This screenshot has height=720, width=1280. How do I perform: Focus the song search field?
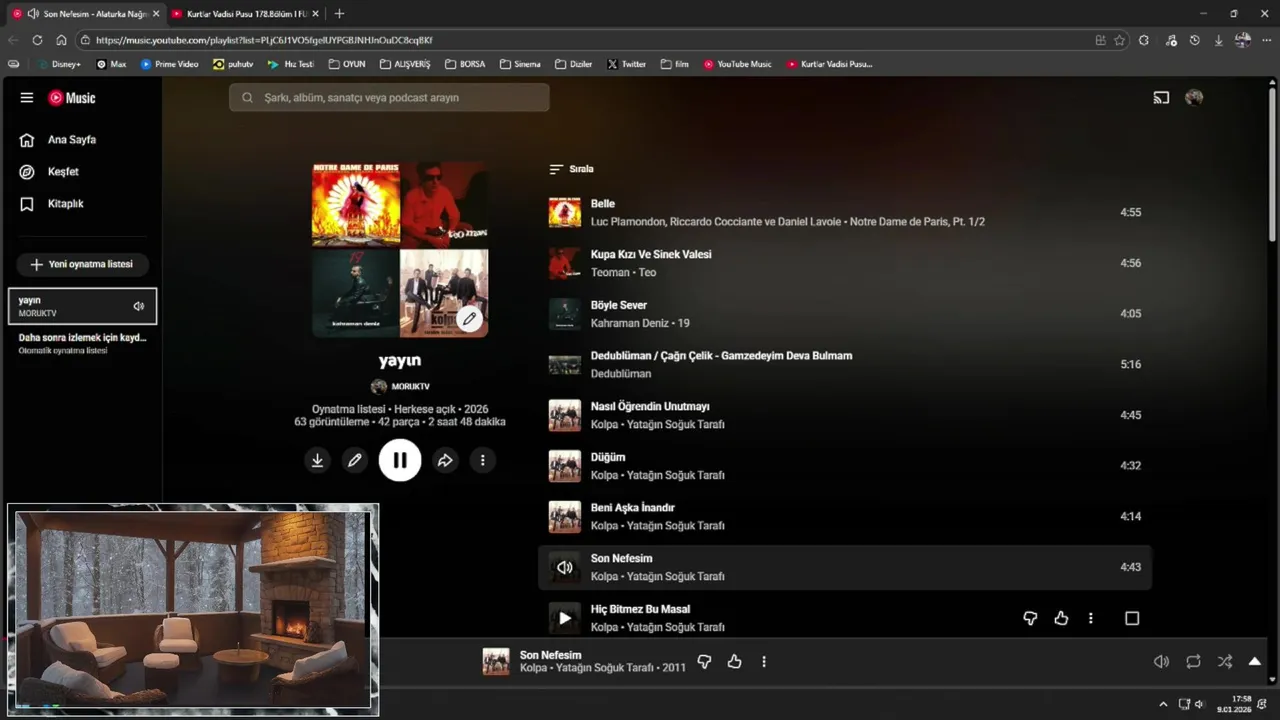click(x=389, y=98)
